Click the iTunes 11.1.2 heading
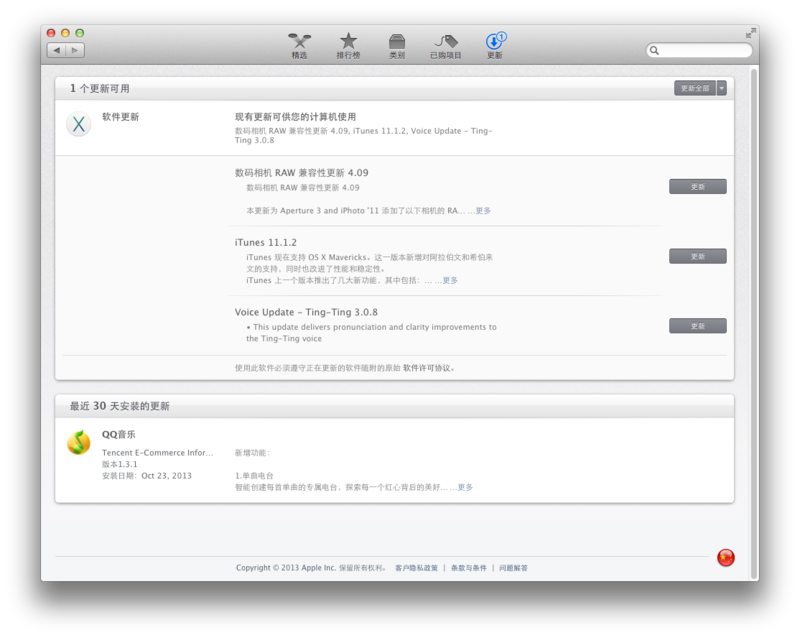 coord(265,242)
